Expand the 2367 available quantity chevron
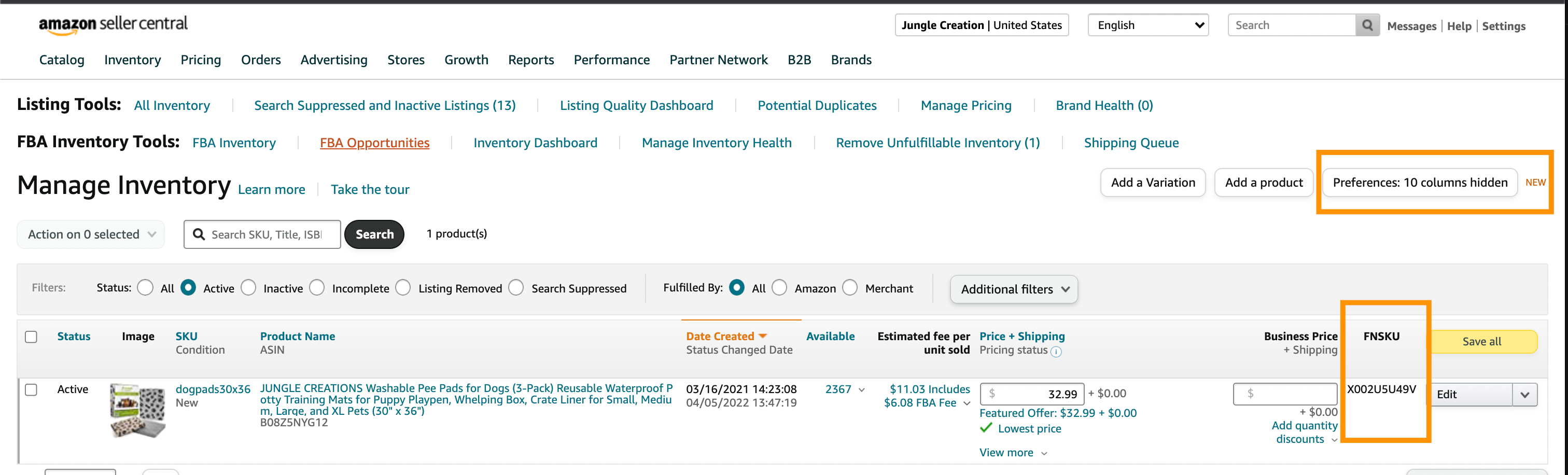Viewport: 1568px width, 475px height. click(x=861, y=390)
